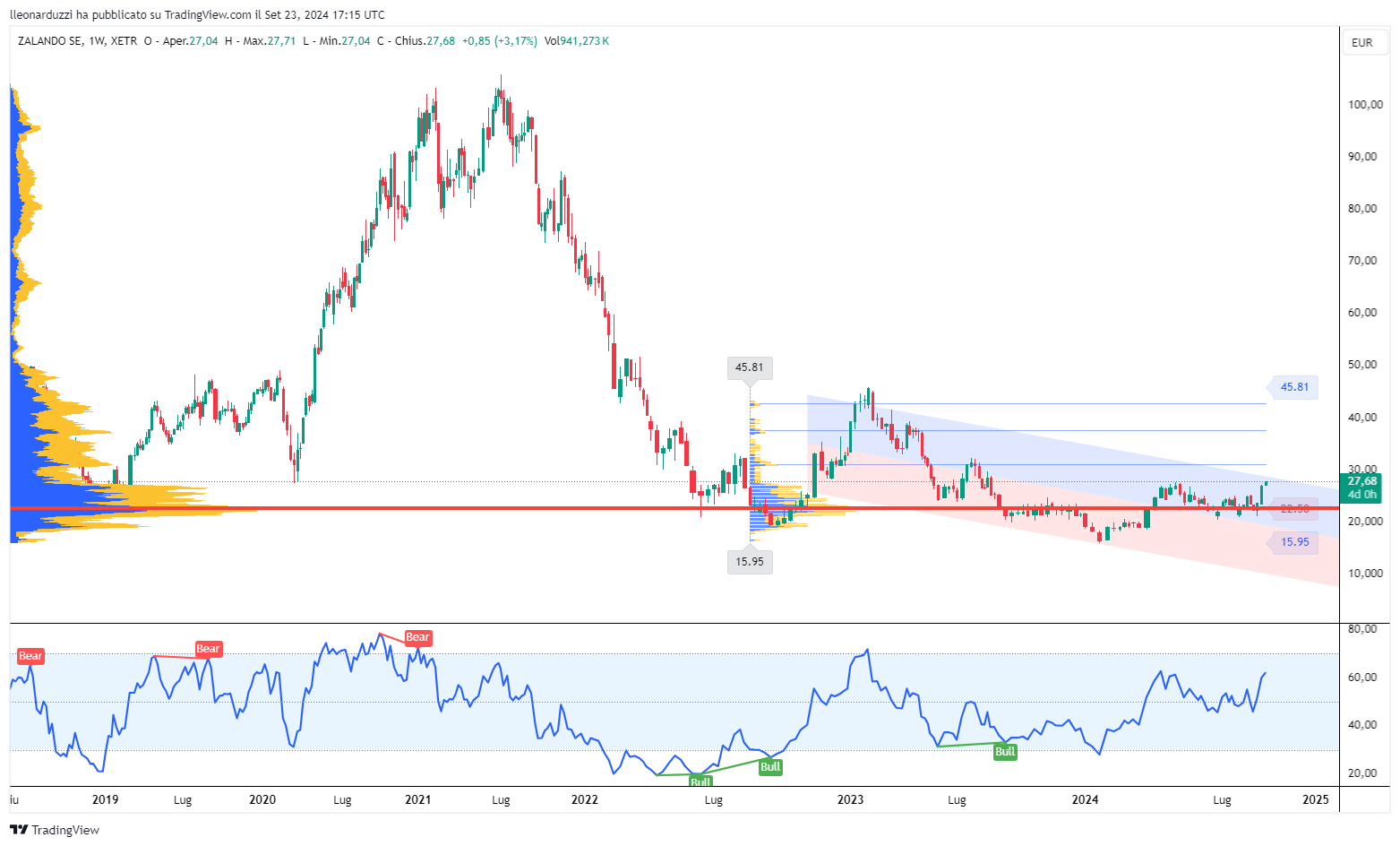Click 10,000 on the price axis
The width and height of the screenshot is (1400, 846).
tap(1365, 574)
